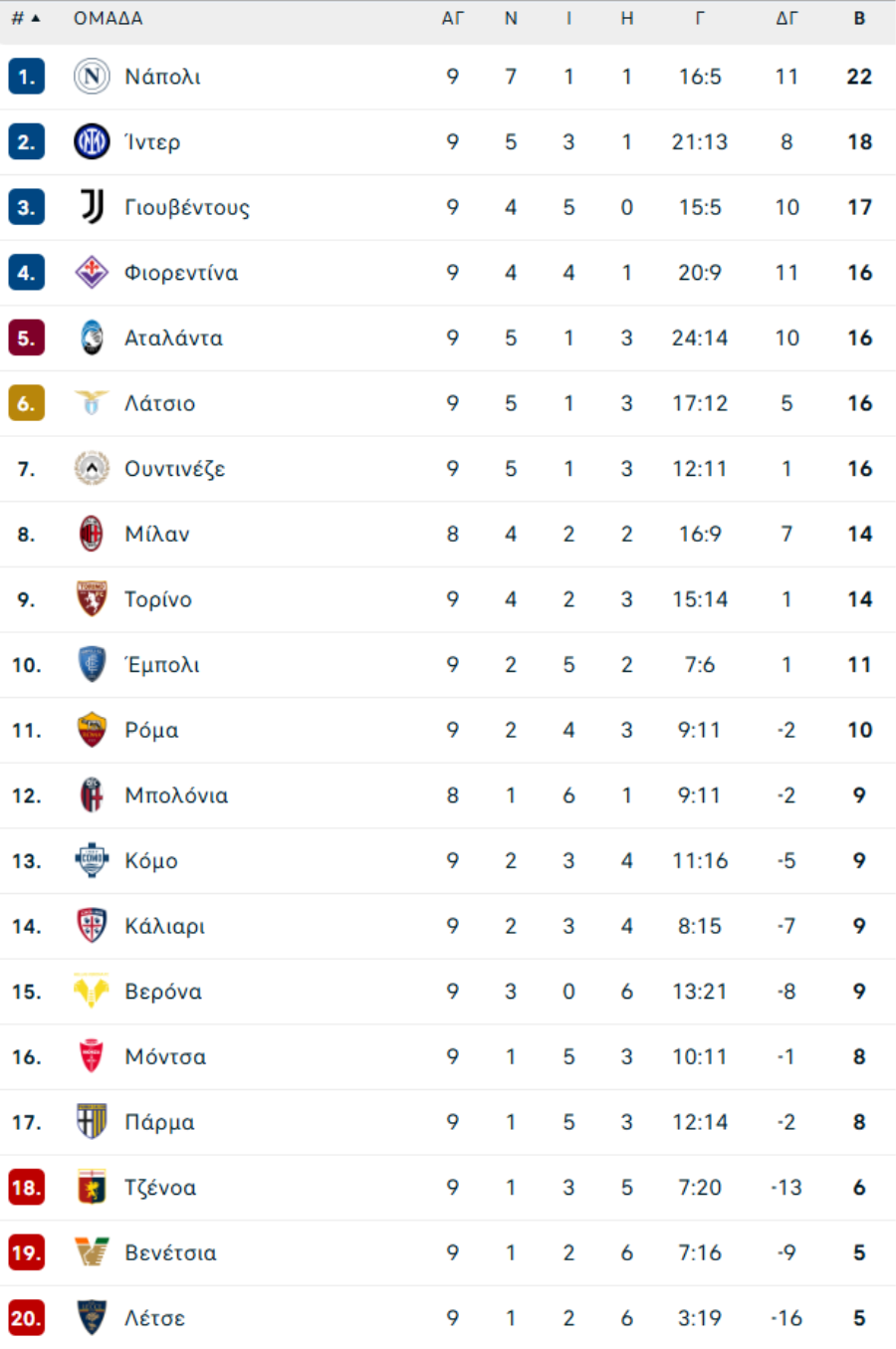Sort by the ΑΓ matches header

point(453,18)
